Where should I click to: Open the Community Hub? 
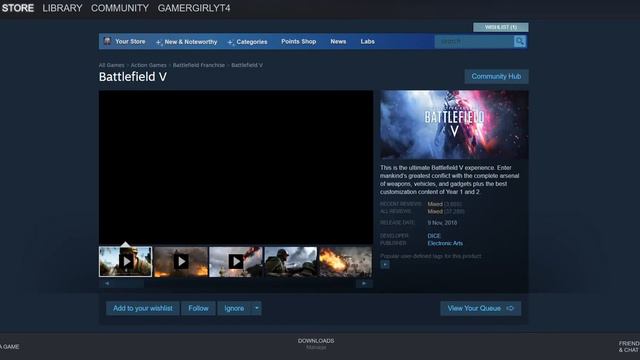pyautogui.click(x=496, y=76)
